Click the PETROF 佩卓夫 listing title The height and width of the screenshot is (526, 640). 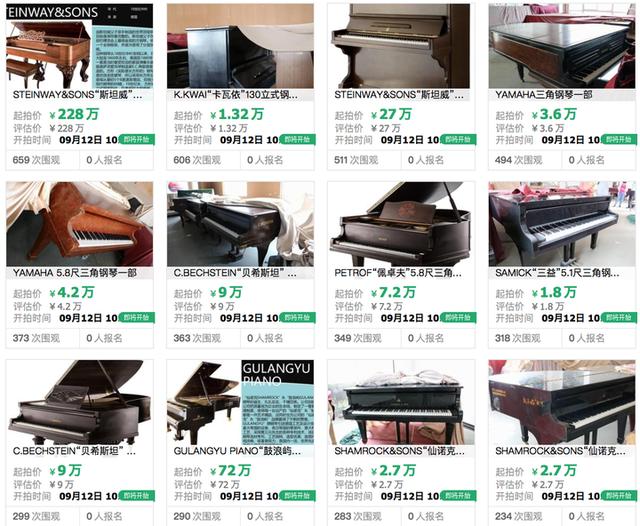point(398,273)
